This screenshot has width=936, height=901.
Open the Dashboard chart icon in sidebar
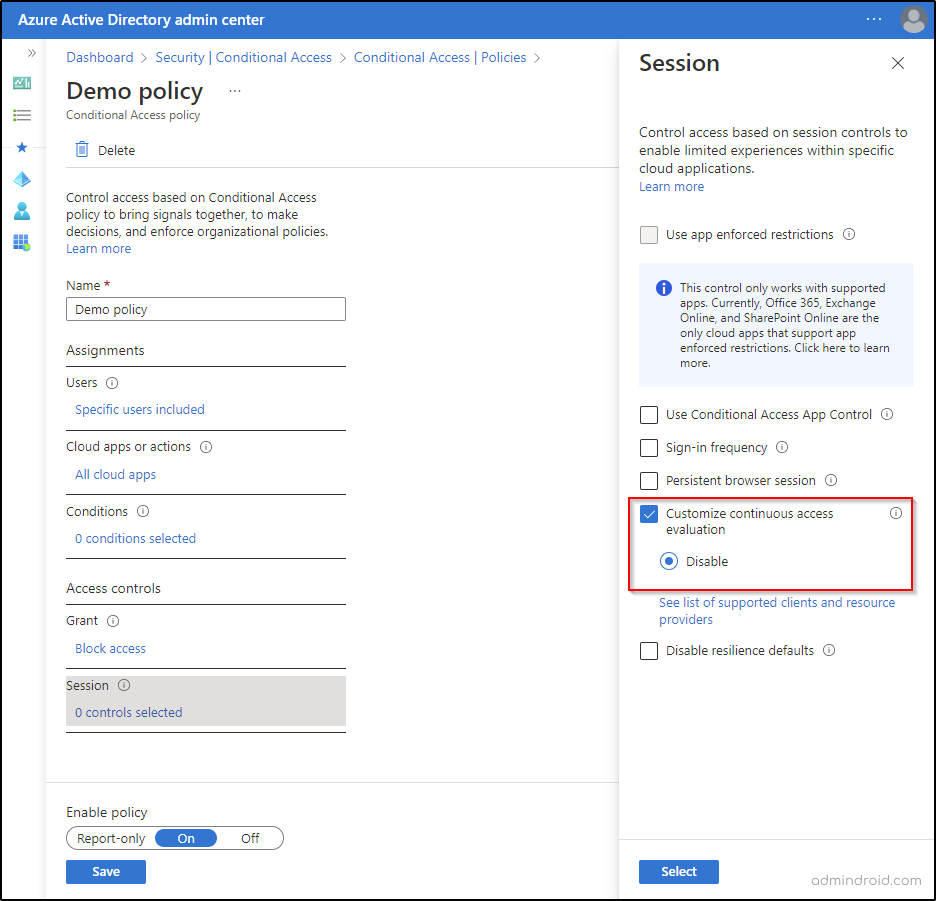(22, 83)
